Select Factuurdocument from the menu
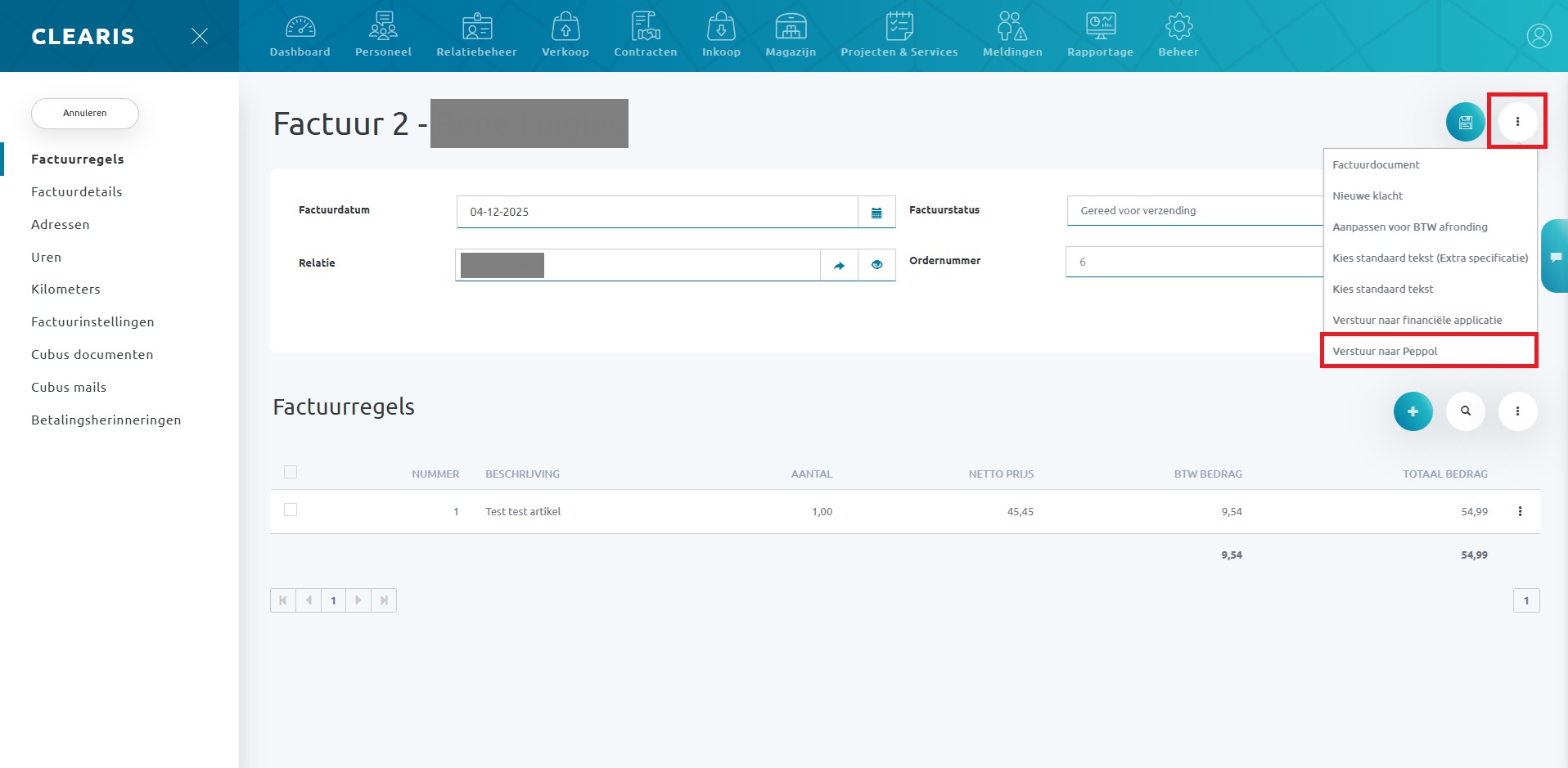1568x768 pixels. click(1376, 165)
